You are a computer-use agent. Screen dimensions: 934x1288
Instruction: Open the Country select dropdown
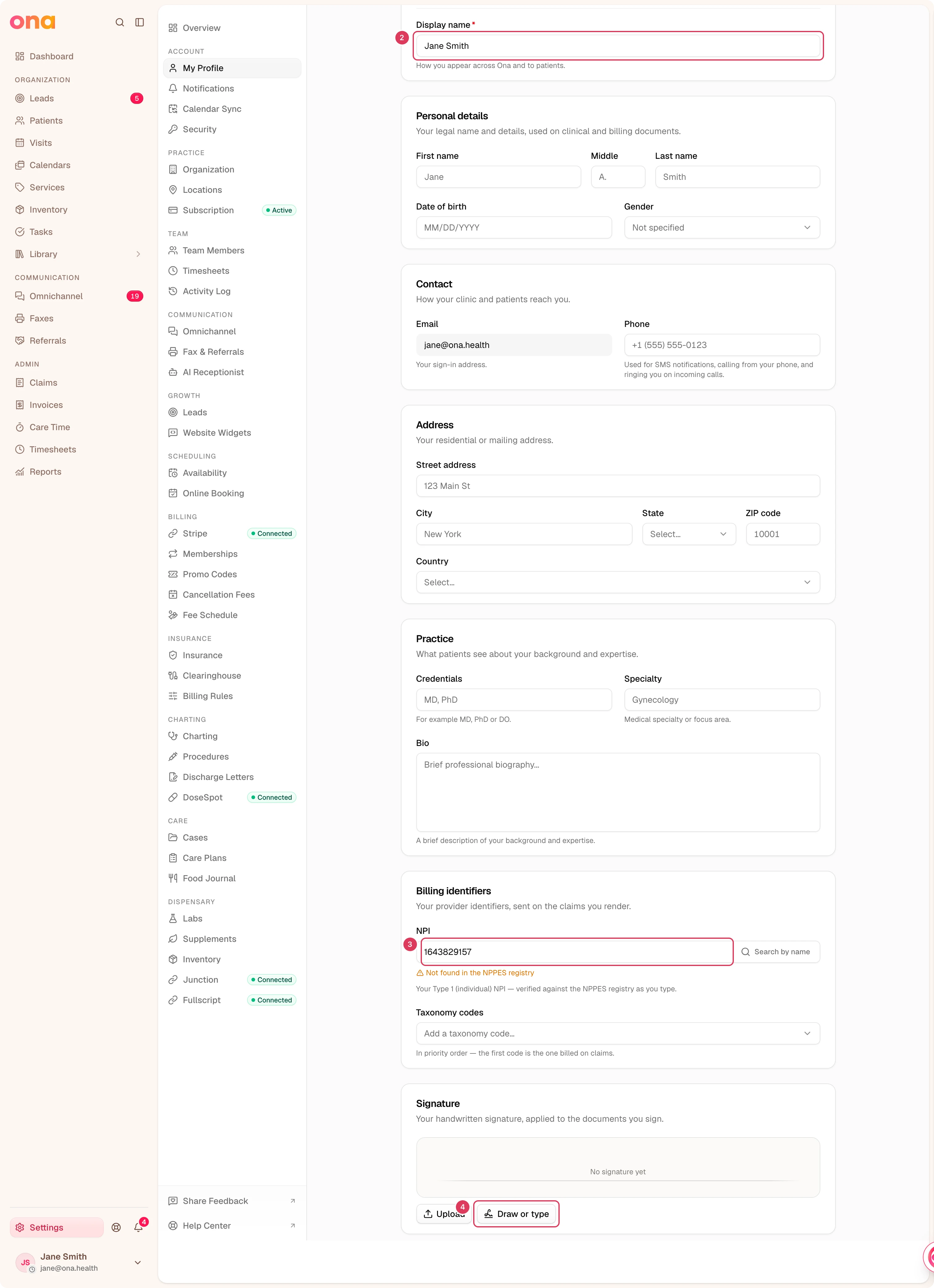(618, 582)
